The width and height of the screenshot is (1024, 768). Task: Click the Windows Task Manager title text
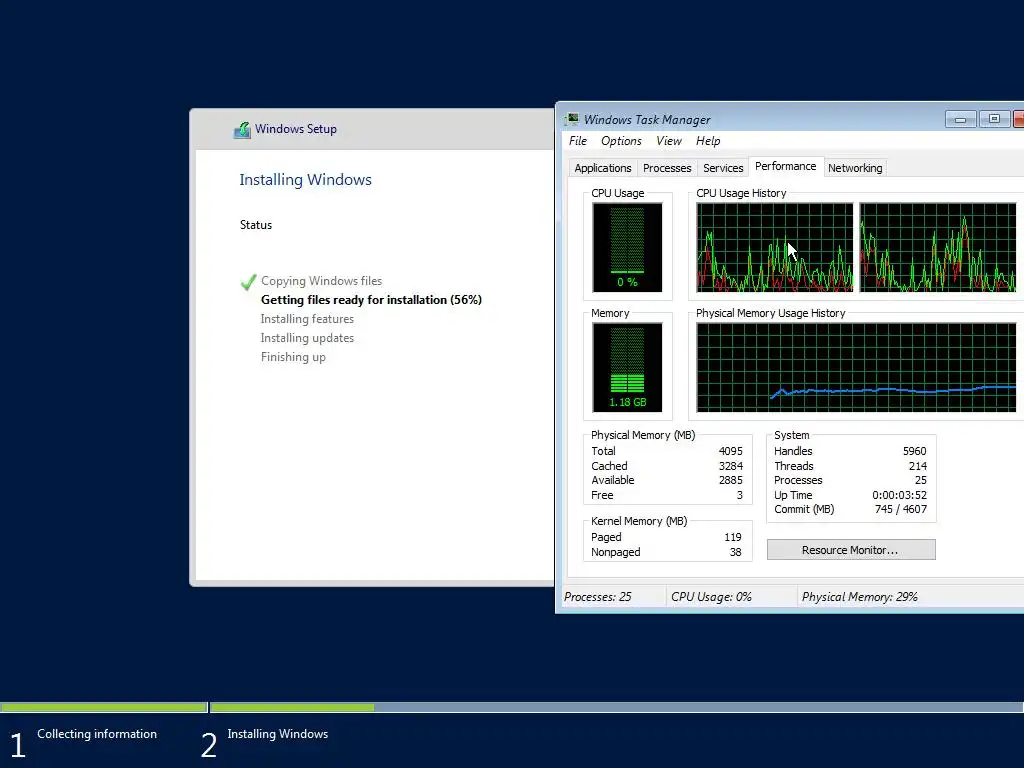point(647,120)
